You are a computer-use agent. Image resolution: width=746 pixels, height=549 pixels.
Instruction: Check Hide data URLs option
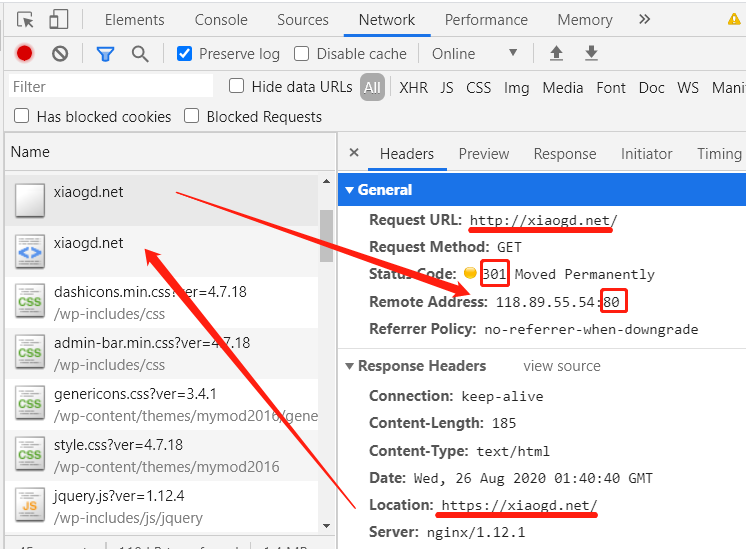pos(236,86)
